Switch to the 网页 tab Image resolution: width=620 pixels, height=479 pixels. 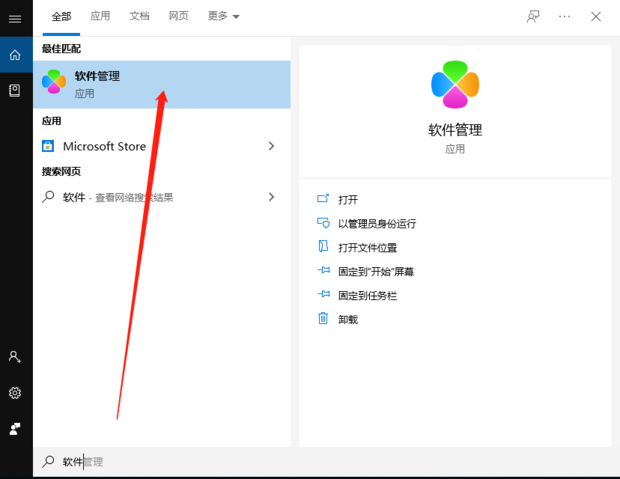[x=178, y=16]
